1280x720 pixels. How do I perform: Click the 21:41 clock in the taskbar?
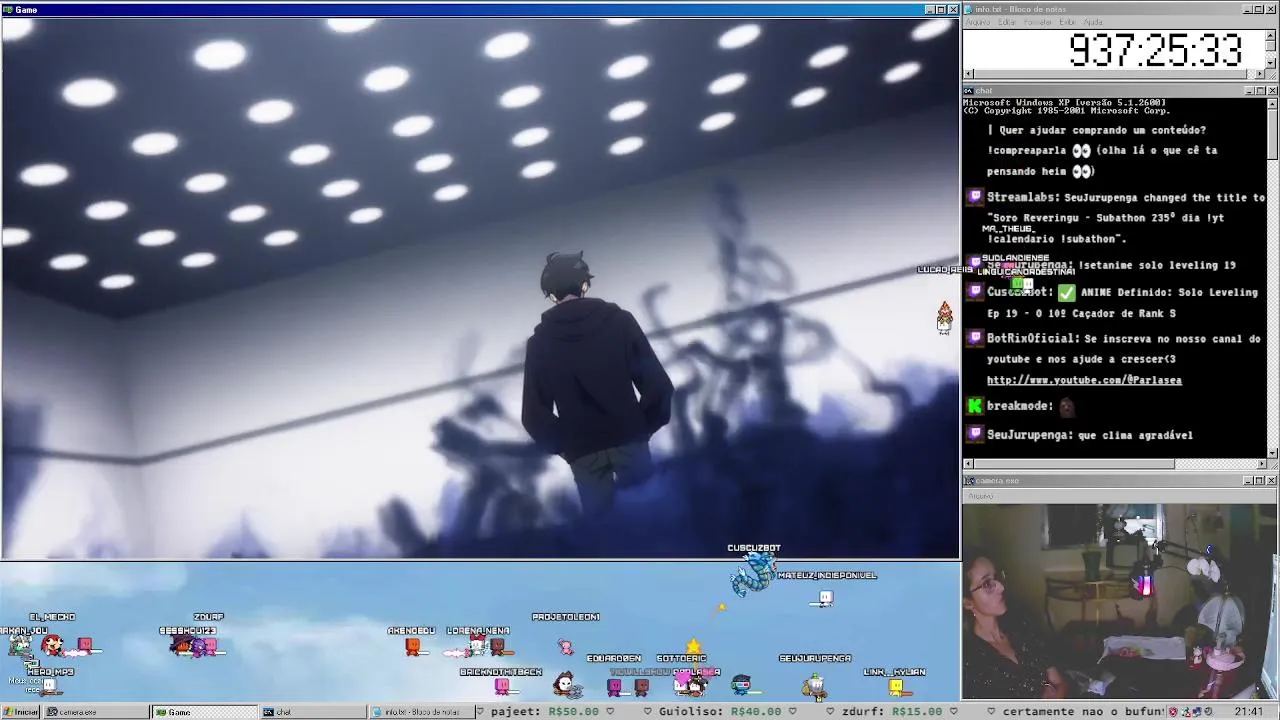tap(1248, 712)
